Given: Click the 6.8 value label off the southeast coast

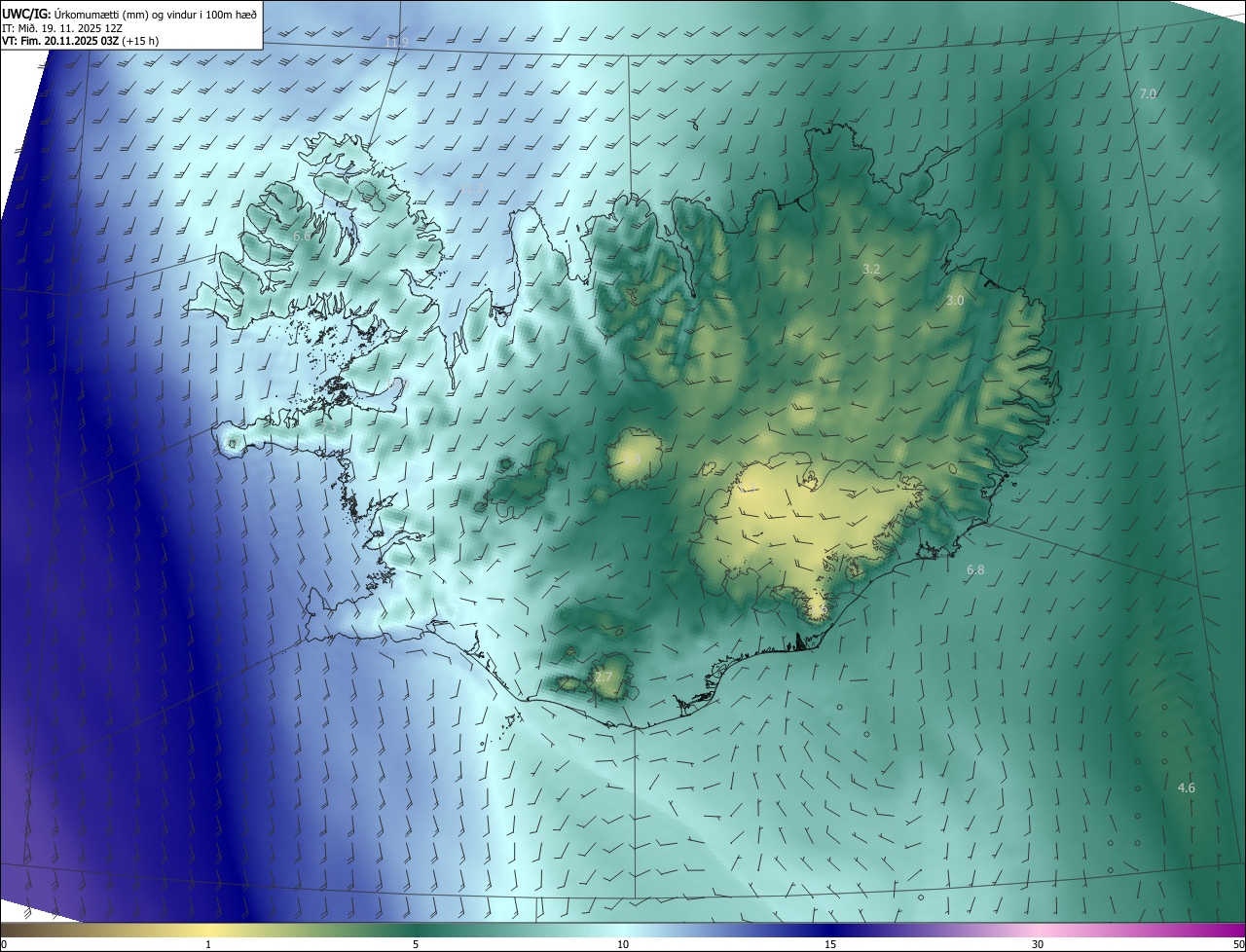Looking at the screenshot, I should click(x=975, y=569).
